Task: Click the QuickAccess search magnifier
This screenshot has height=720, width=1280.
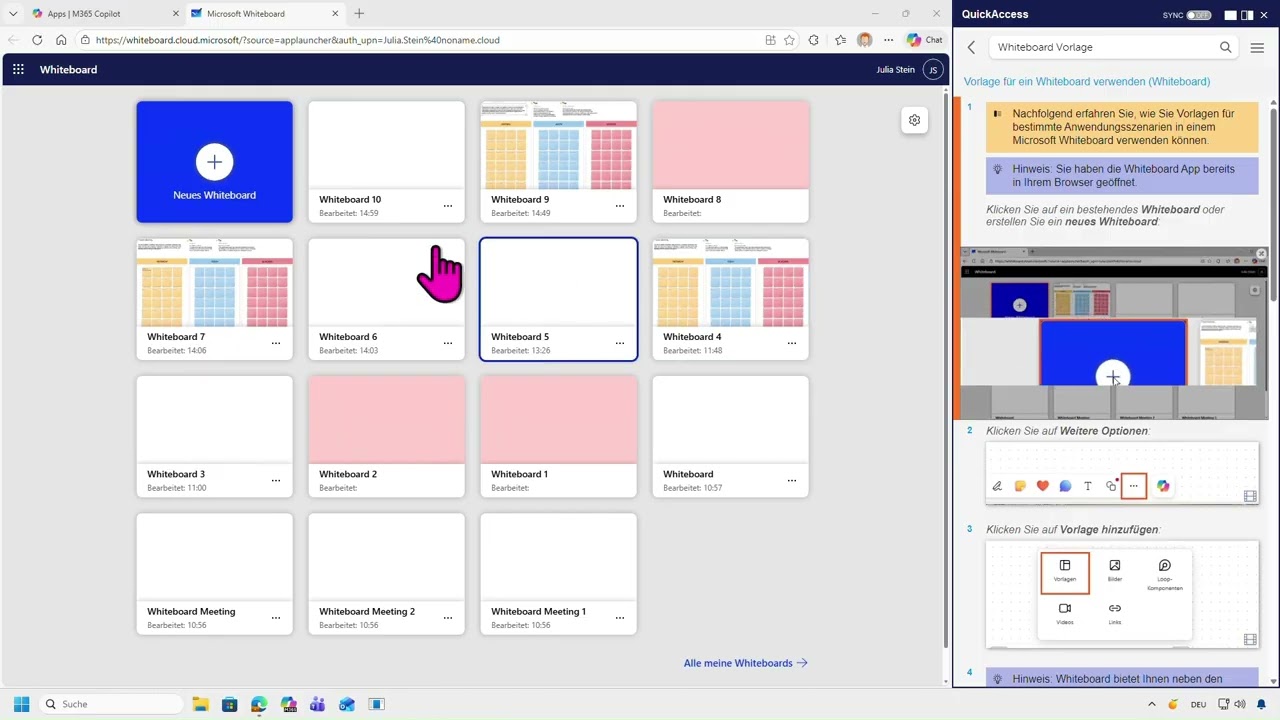Action: 1225,47
